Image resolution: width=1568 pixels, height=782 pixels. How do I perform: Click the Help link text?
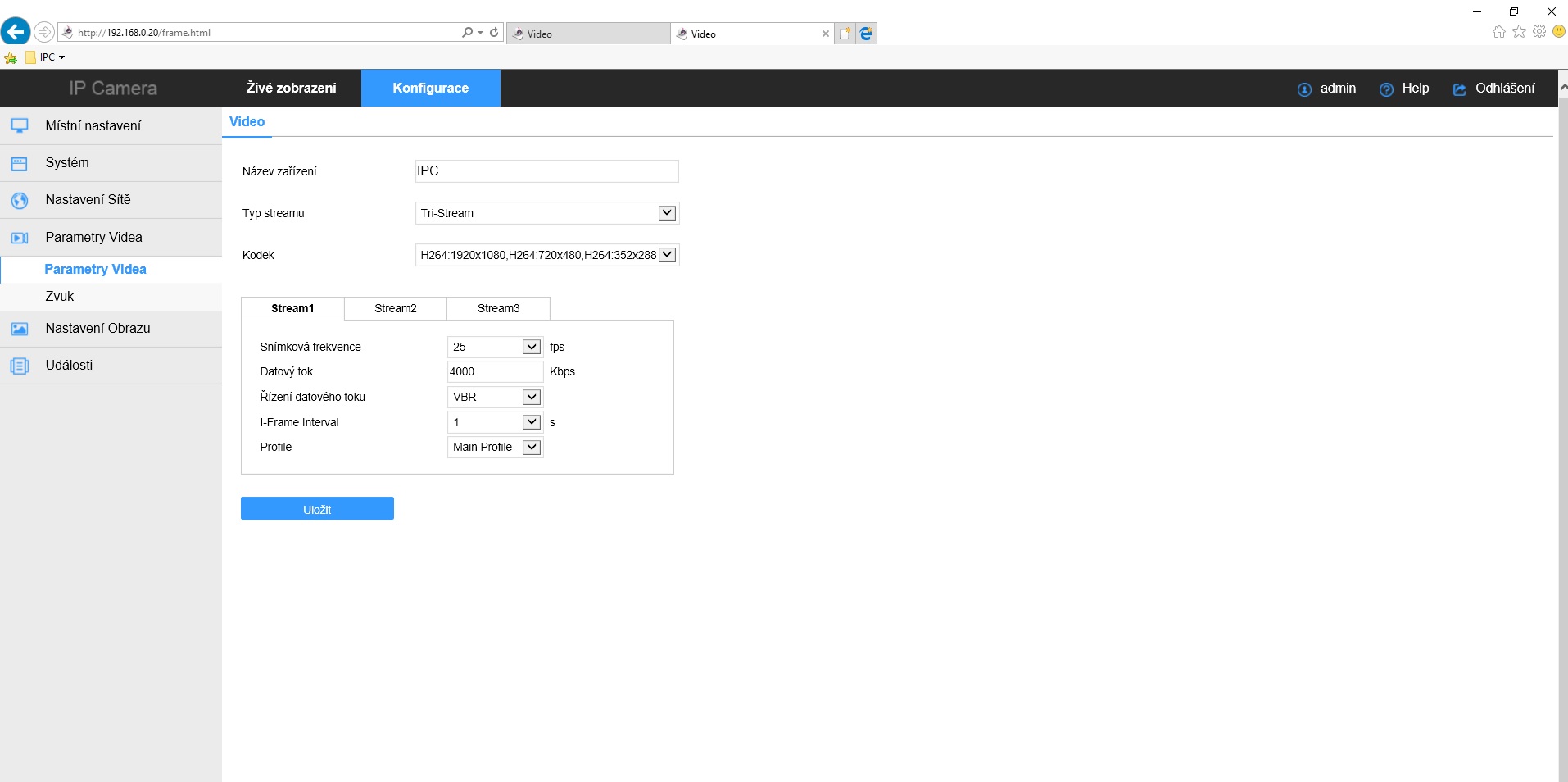[x=1415, y=89]
